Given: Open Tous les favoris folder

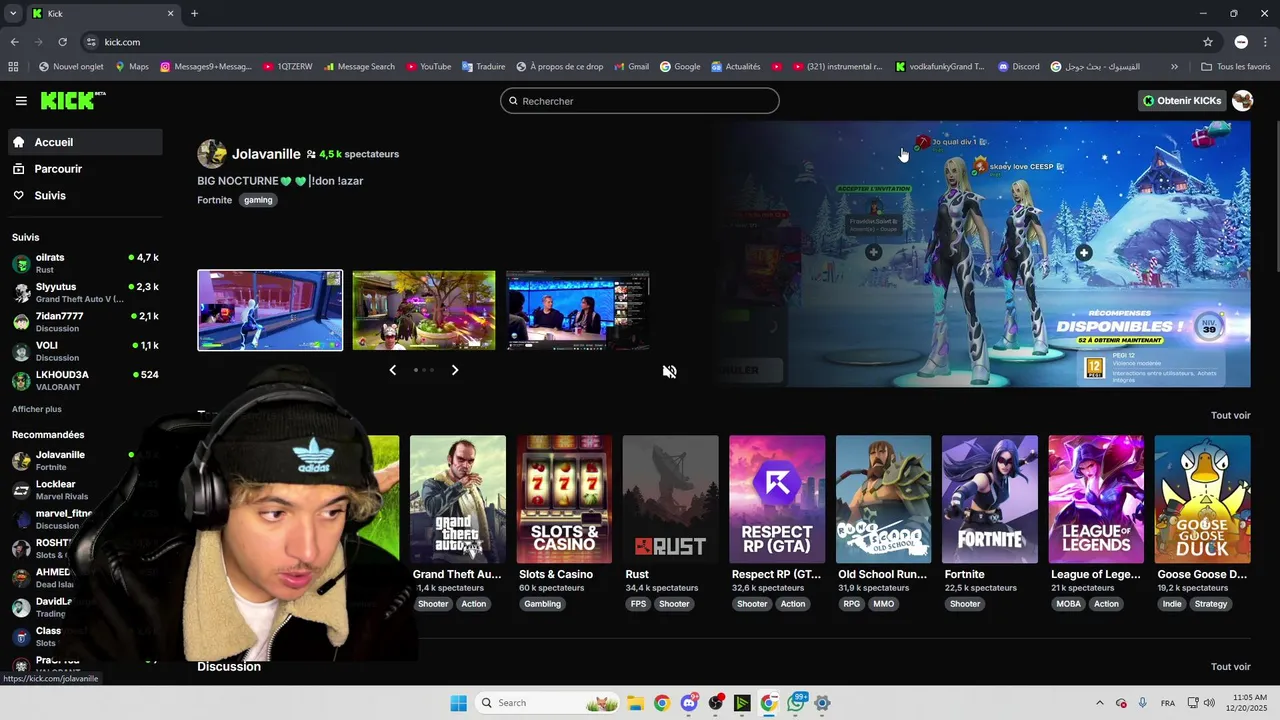Looking at the screenshot, I should [x=1235, y=67].
